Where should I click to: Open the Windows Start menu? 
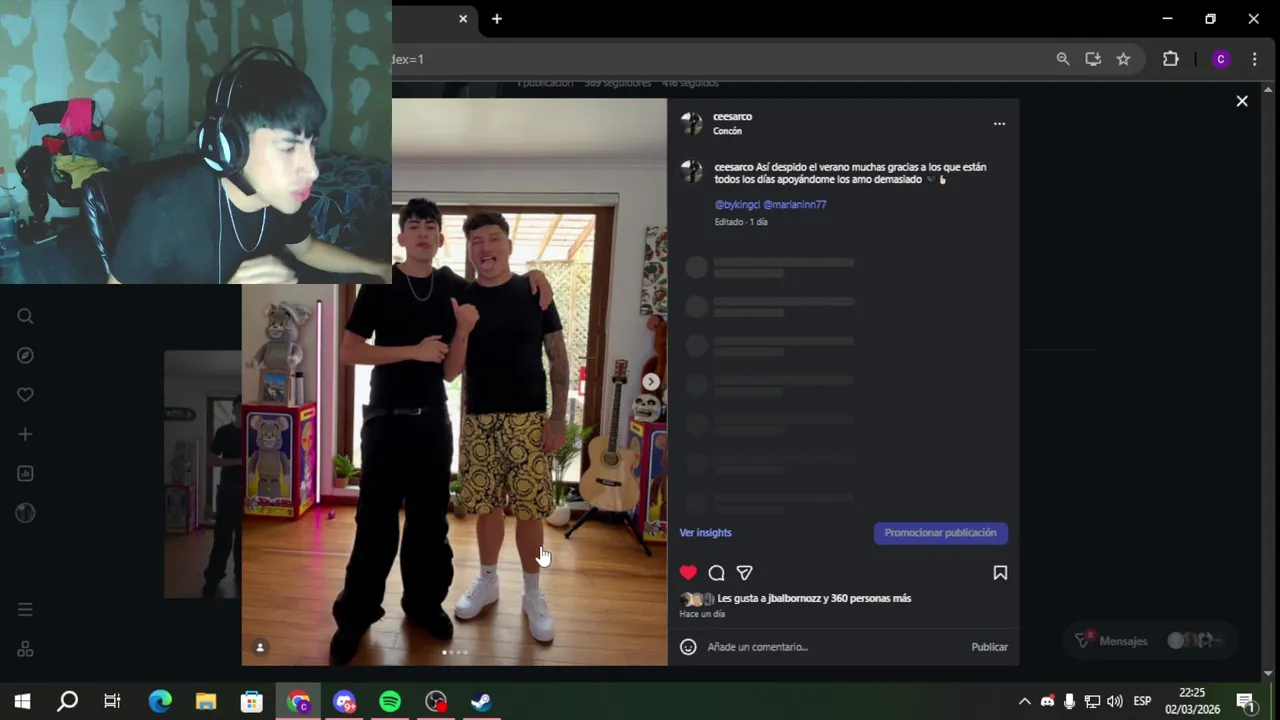(x=22, y=702)
